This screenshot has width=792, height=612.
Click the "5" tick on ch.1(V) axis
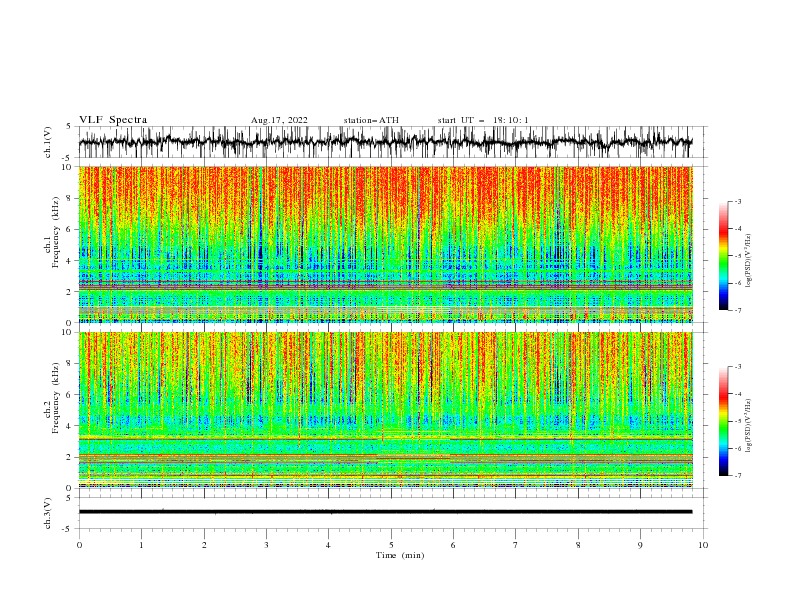[x=70, y=126]
